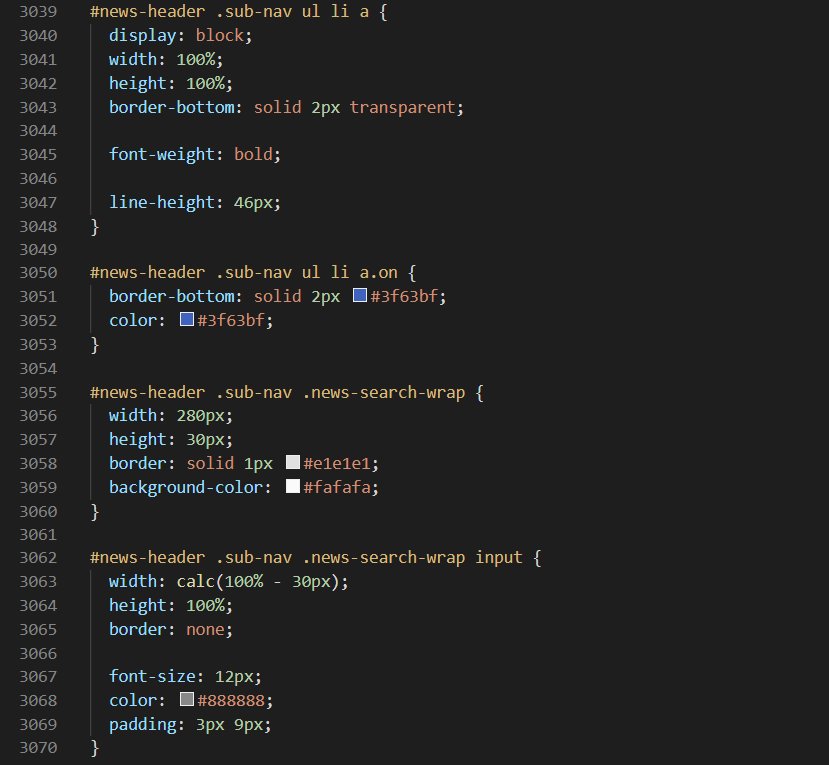
Task: Click line number 3055
Action: tap(38, 393)
